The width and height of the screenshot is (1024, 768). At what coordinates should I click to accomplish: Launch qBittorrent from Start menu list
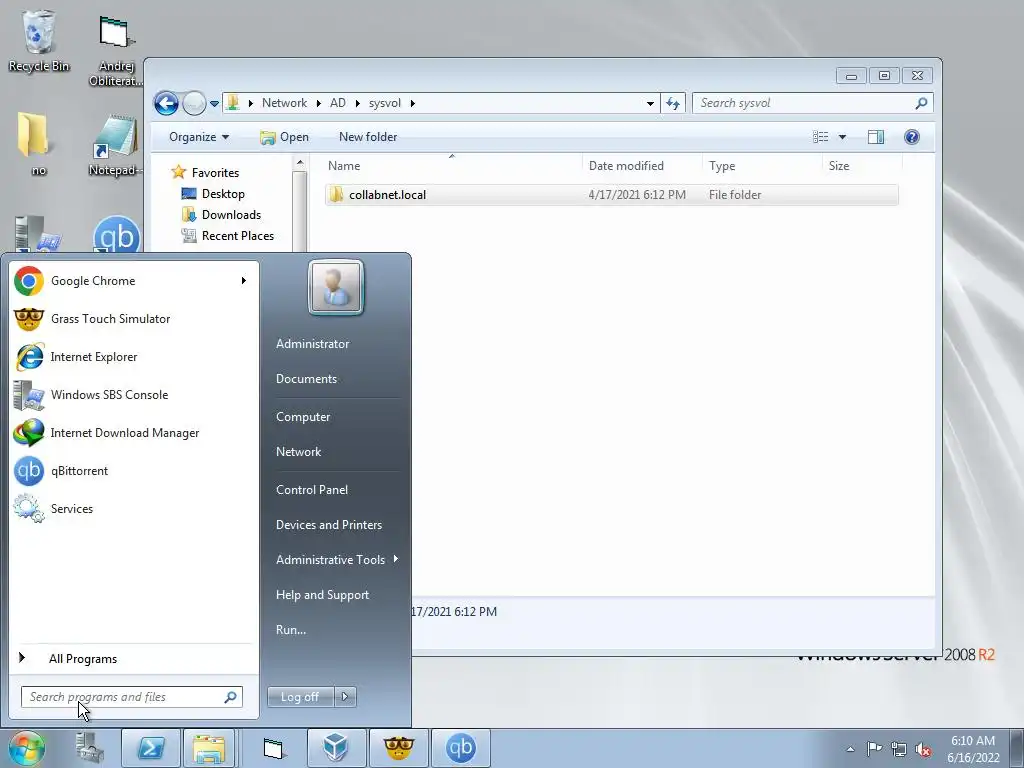pyautogui.click(x=134, y=471)
